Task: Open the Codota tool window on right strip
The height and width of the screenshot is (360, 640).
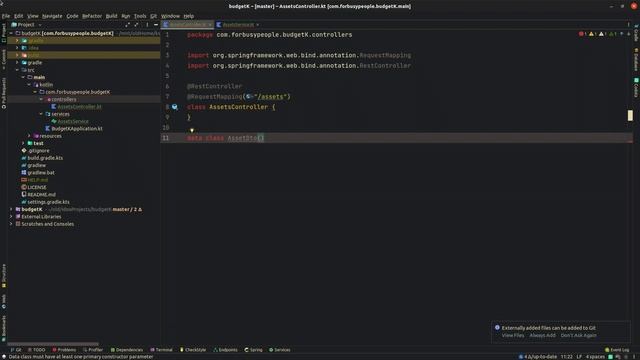Action: (636, 87)
